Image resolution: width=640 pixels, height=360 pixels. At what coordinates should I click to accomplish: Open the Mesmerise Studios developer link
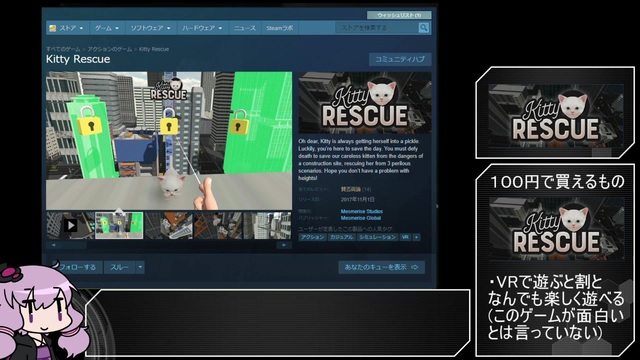[362, 211]
